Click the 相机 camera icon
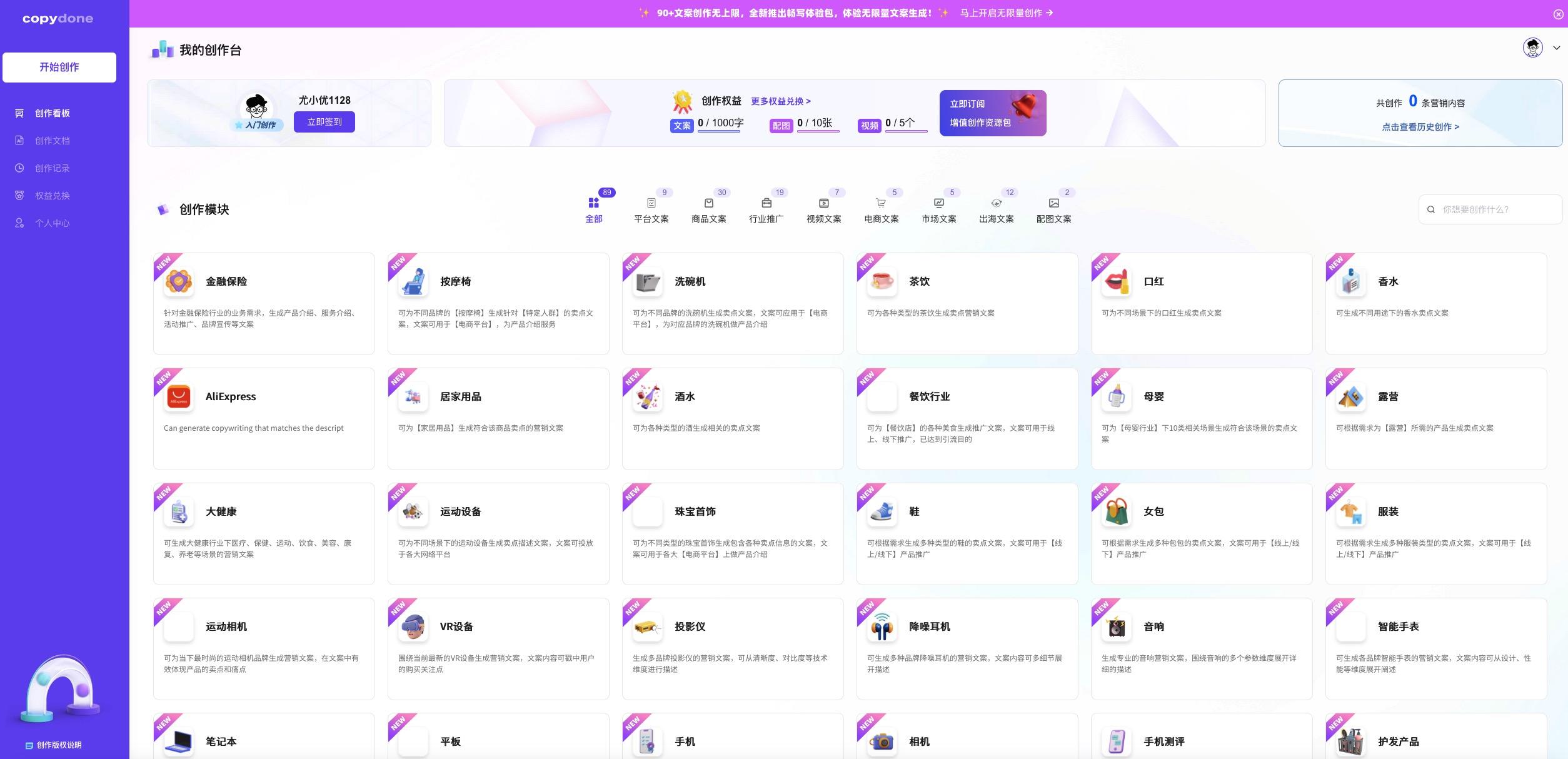This screenshot has height=759, width=1568. tap(882, 742)
